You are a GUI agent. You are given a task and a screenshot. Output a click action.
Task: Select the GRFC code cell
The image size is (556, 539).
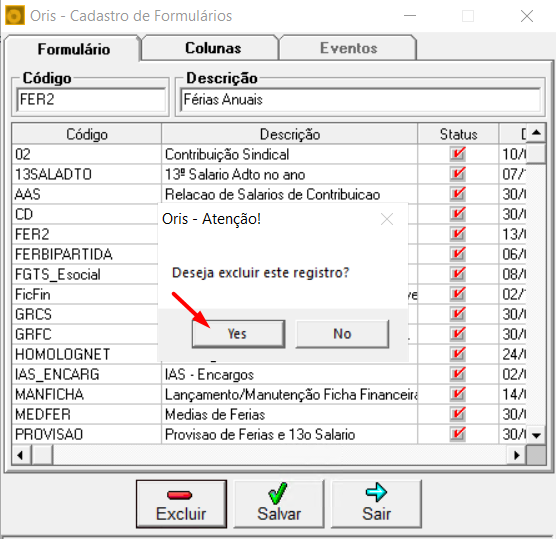pyautogui.click(x=85, y=334)
